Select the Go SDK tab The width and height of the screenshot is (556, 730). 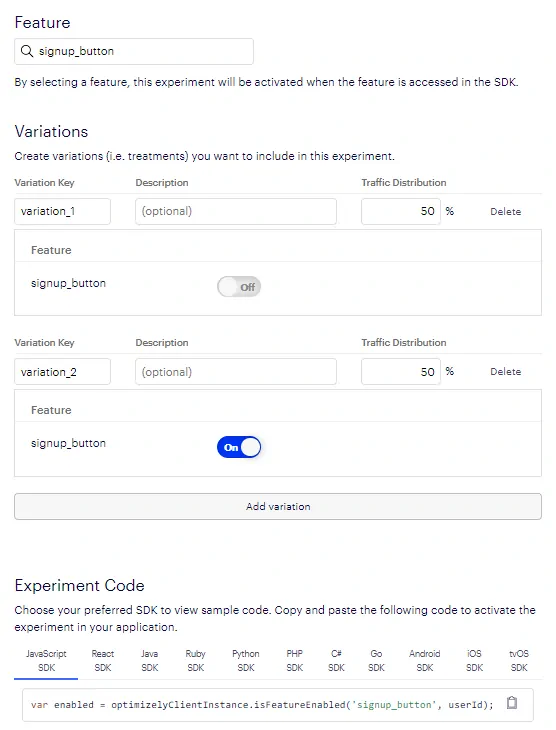pyautogui.click(x=376, y=661)
